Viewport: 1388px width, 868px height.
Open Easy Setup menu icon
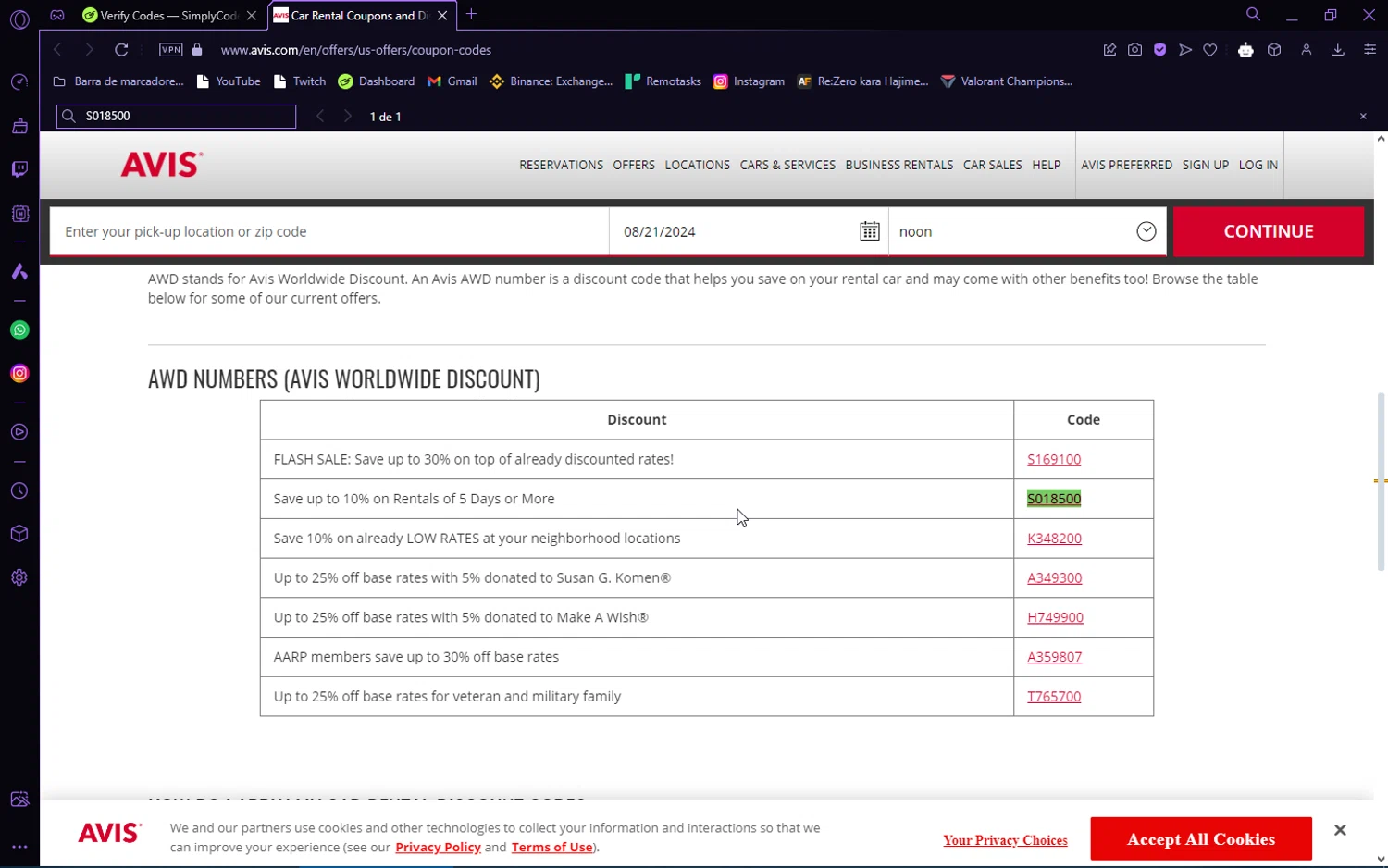pos(1370,50)
